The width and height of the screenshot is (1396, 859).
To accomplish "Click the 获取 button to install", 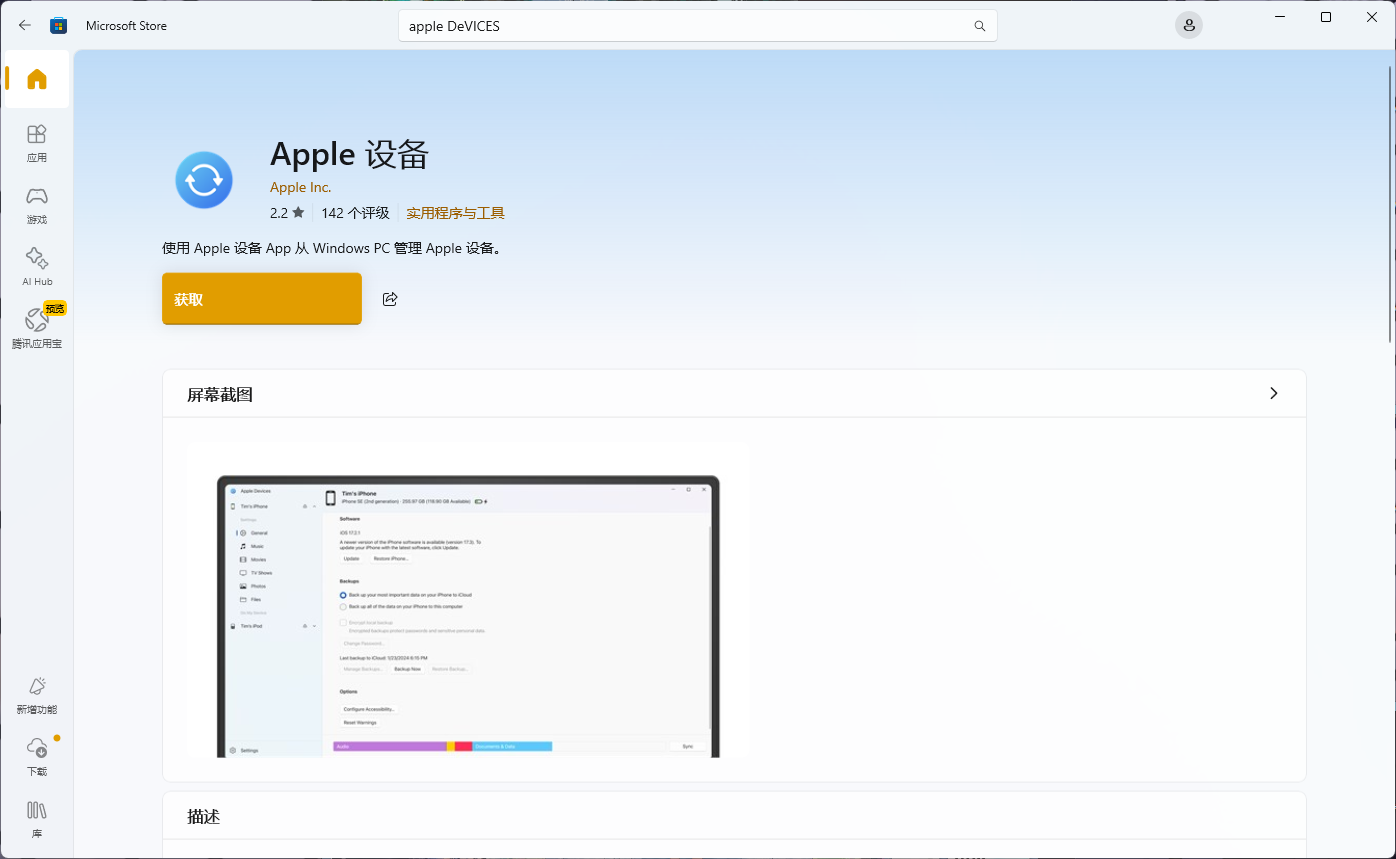I will 261,298.
